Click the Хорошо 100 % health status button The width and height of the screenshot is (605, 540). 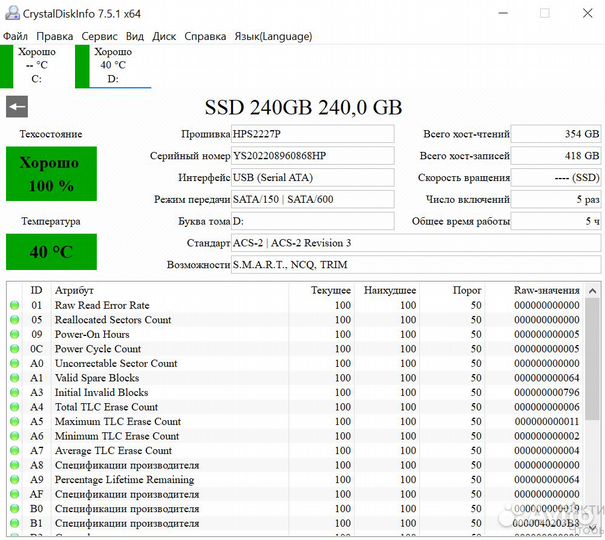(x=51, y=174)
